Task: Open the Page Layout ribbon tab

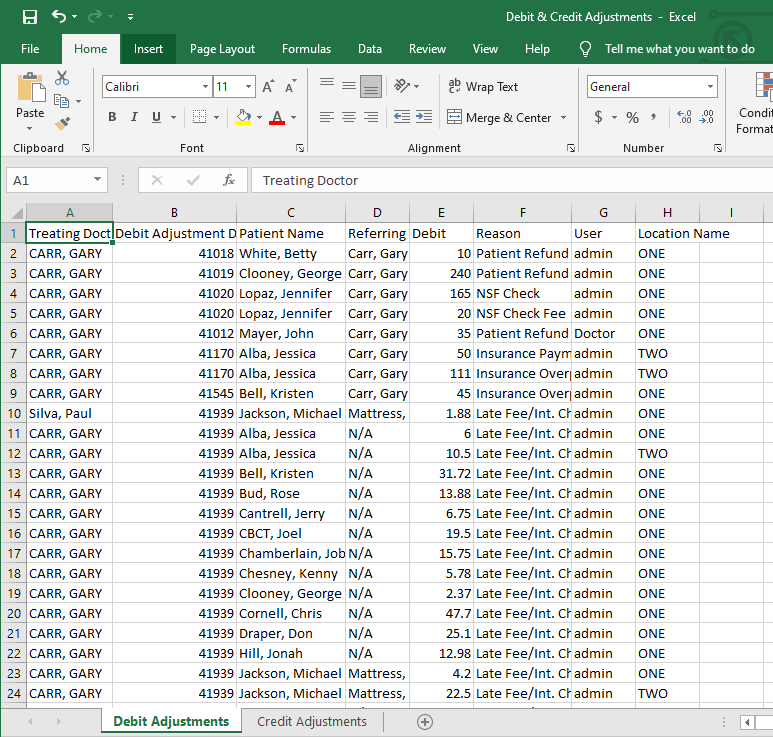Action: point(222,49)
